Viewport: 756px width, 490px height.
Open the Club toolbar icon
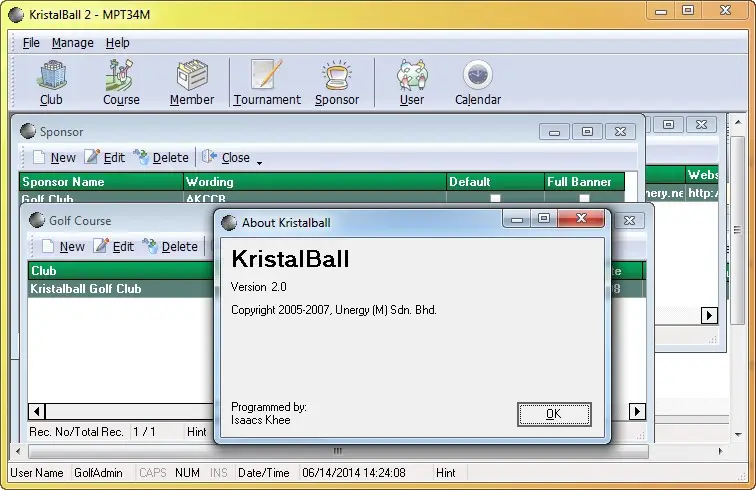[51, 82]
